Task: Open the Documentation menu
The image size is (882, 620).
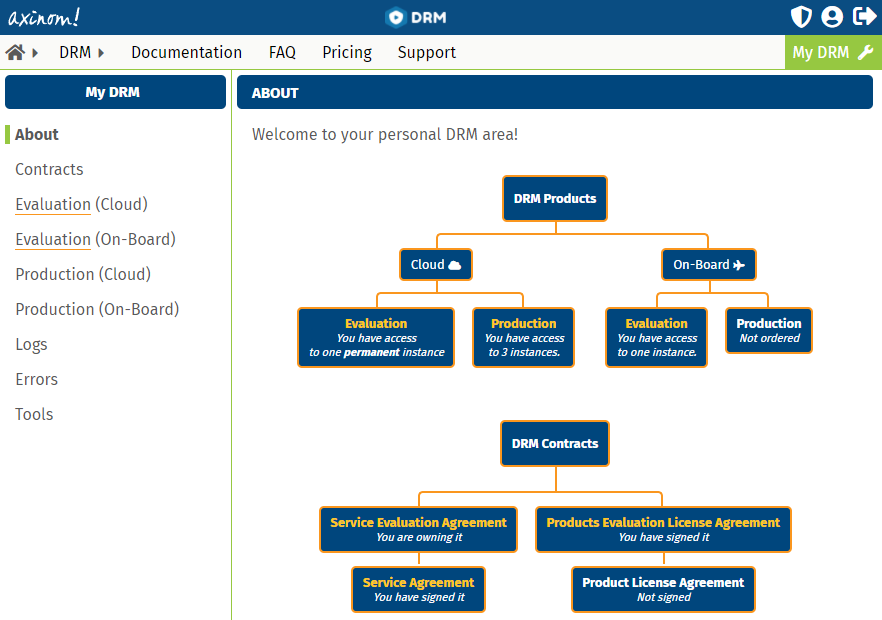Action: 187,52
